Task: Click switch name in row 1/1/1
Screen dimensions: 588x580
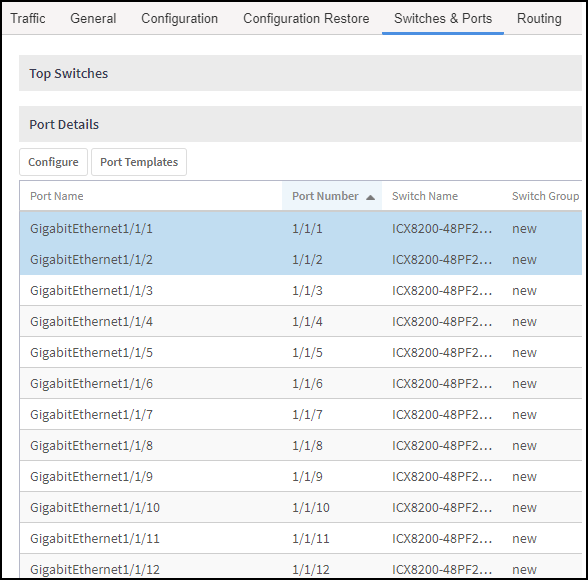Action: [x=442, y=229]
